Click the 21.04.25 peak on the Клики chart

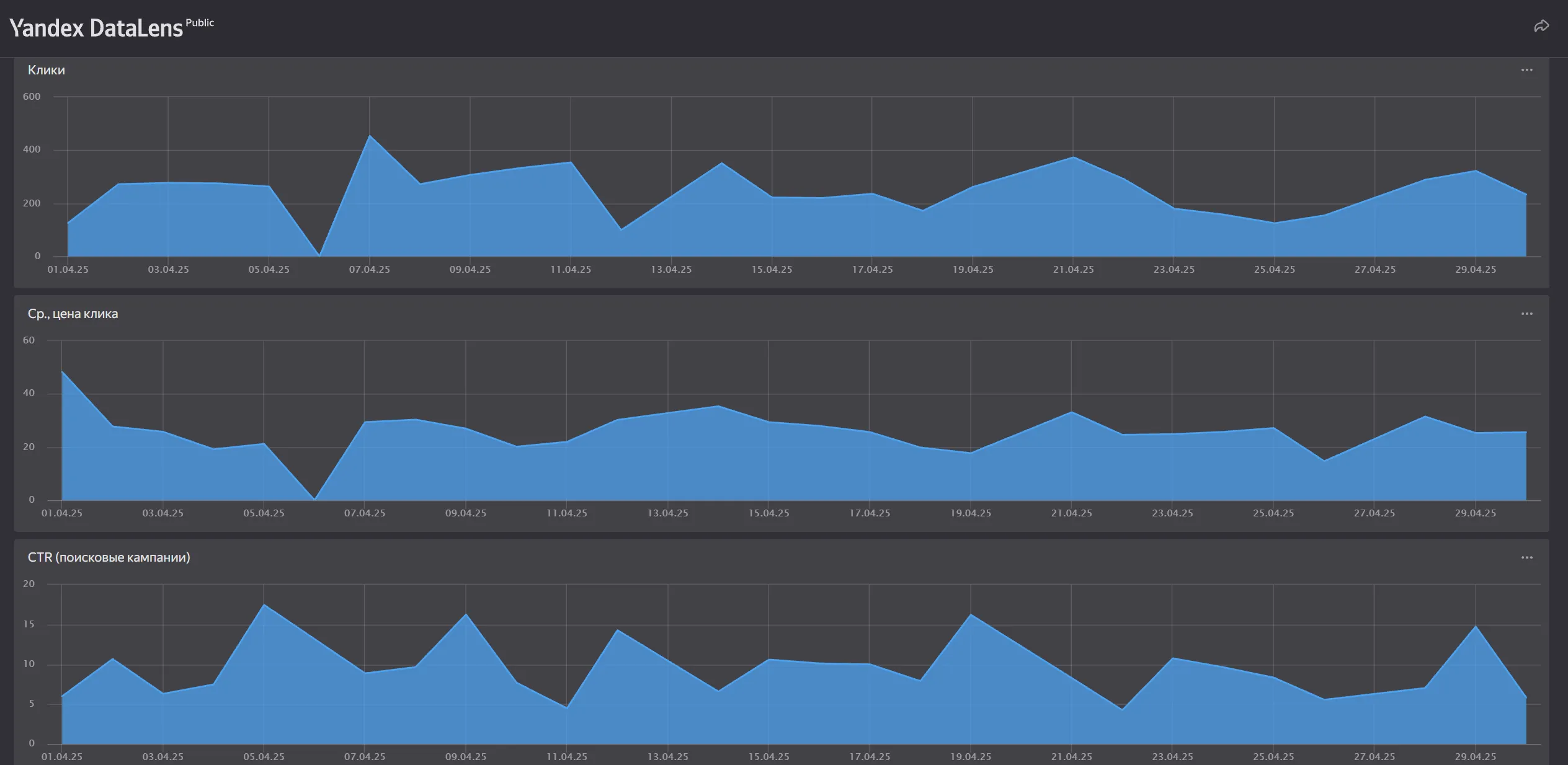[1073, 157]
